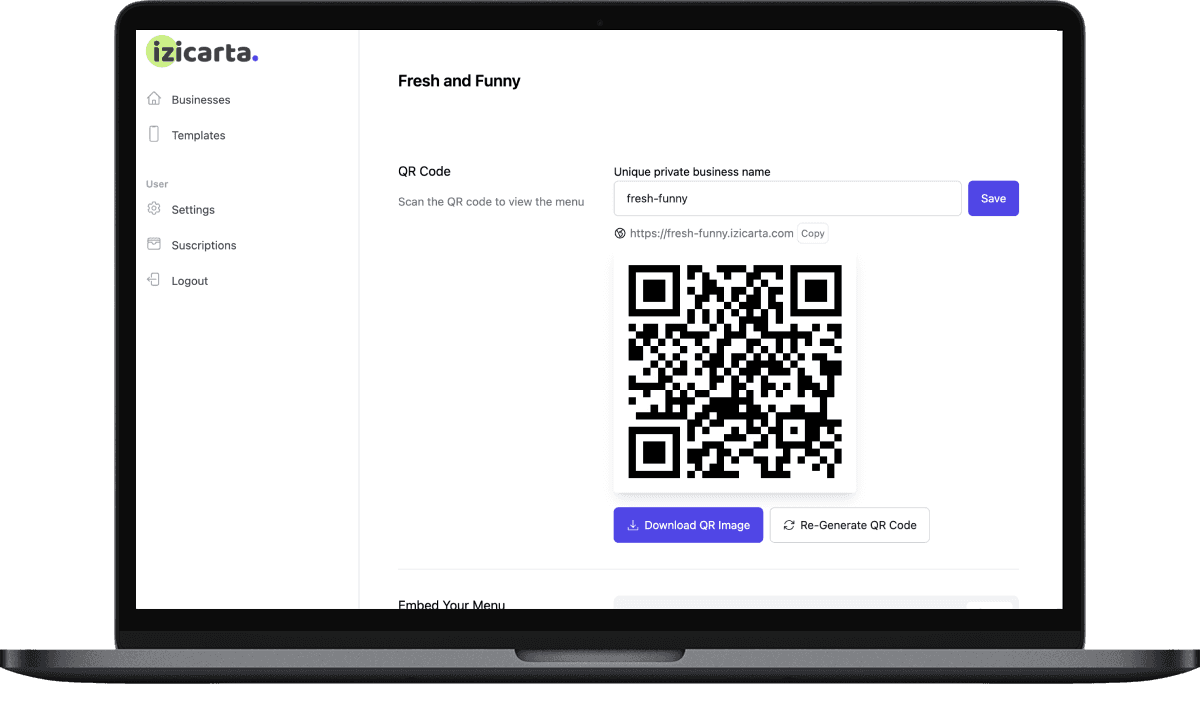This screenshot has width=1200, height=706.
Task: Copy the fresh-funny.izicarta.com URL
Action: (x=813, y=233)
